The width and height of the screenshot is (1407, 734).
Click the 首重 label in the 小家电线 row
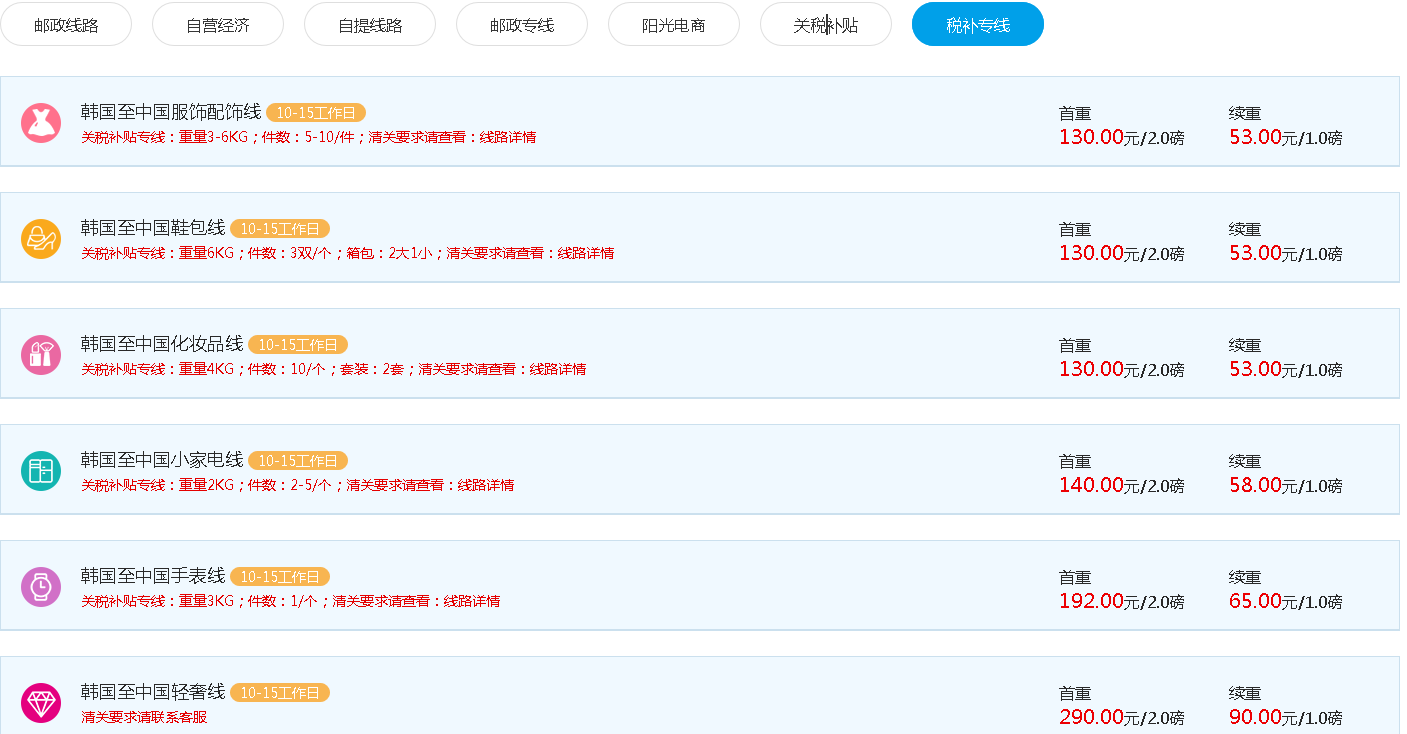point(1075,462)
